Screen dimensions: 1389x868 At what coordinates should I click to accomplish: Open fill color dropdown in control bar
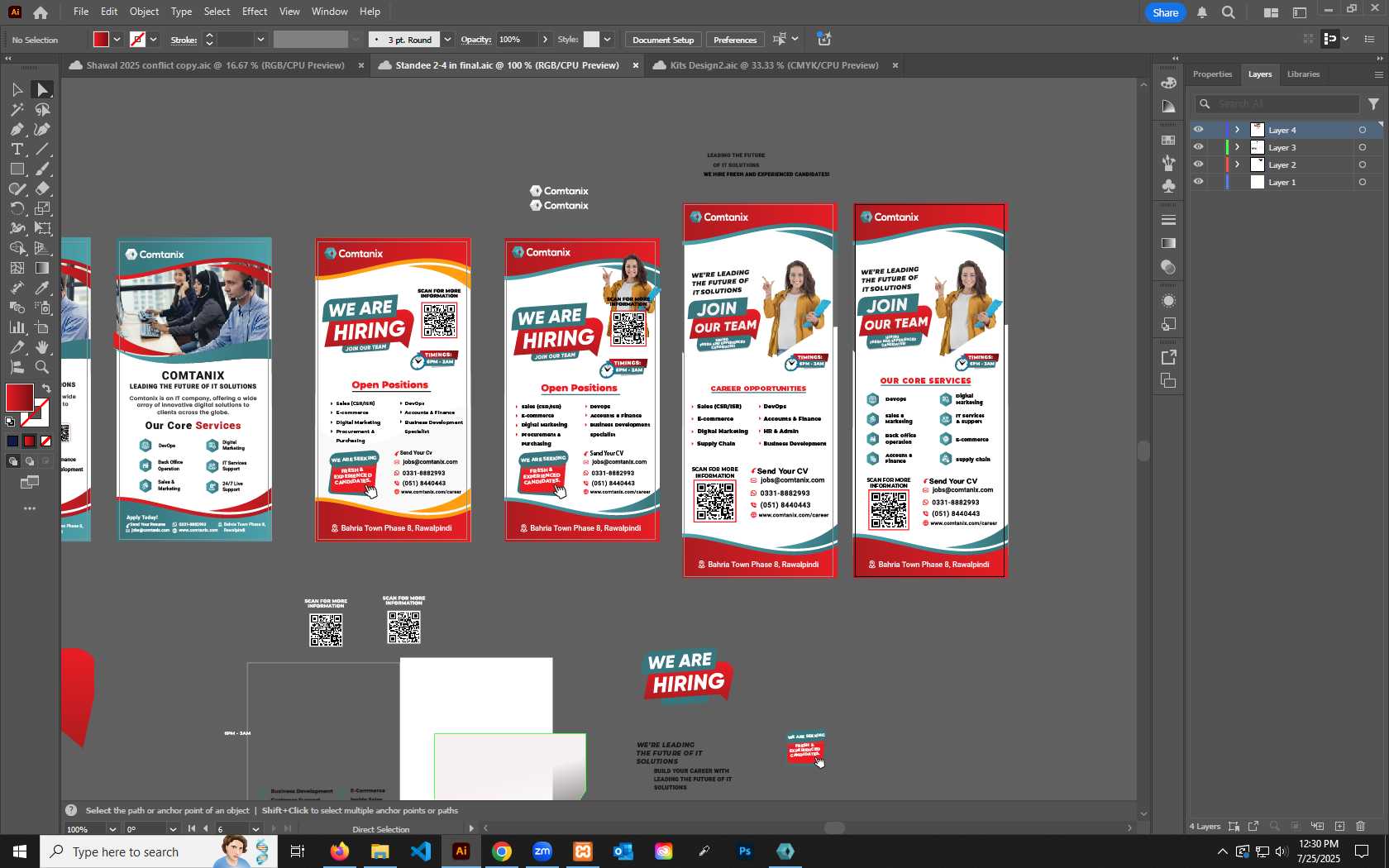(x=117, y=40)
